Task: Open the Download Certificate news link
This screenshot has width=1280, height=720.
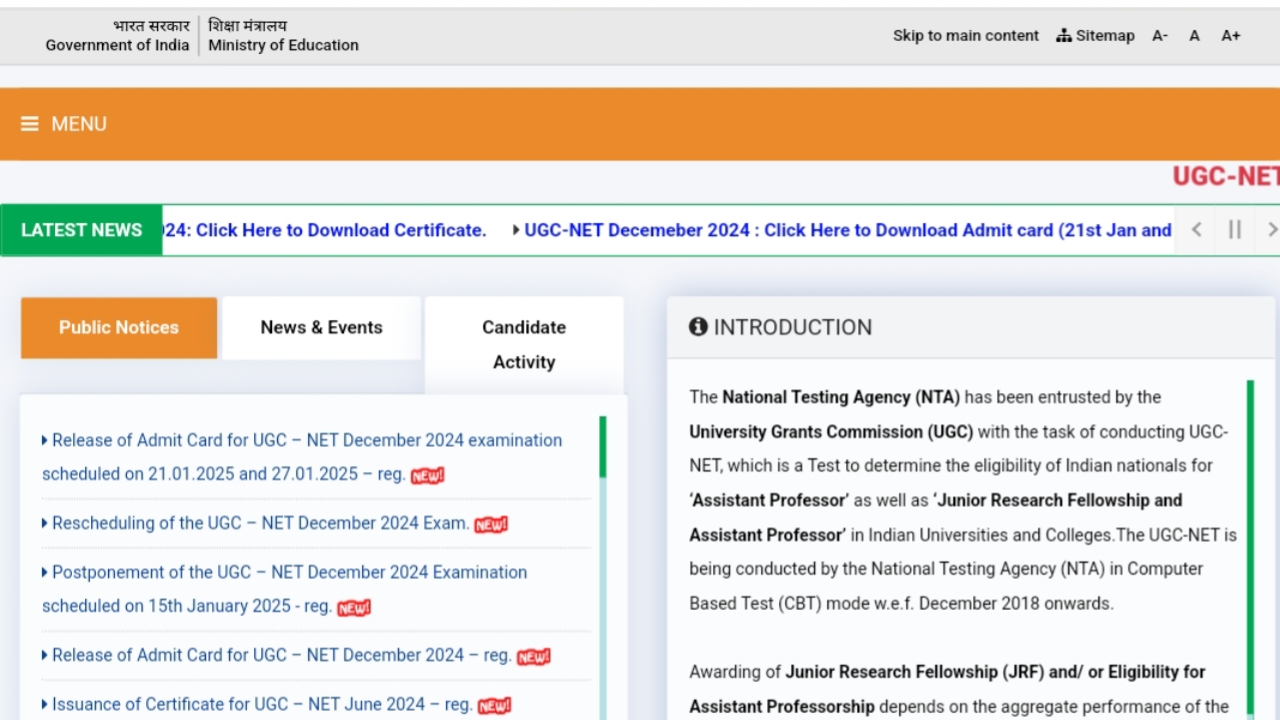Action: pyautogui.click(x=324, y=230)
